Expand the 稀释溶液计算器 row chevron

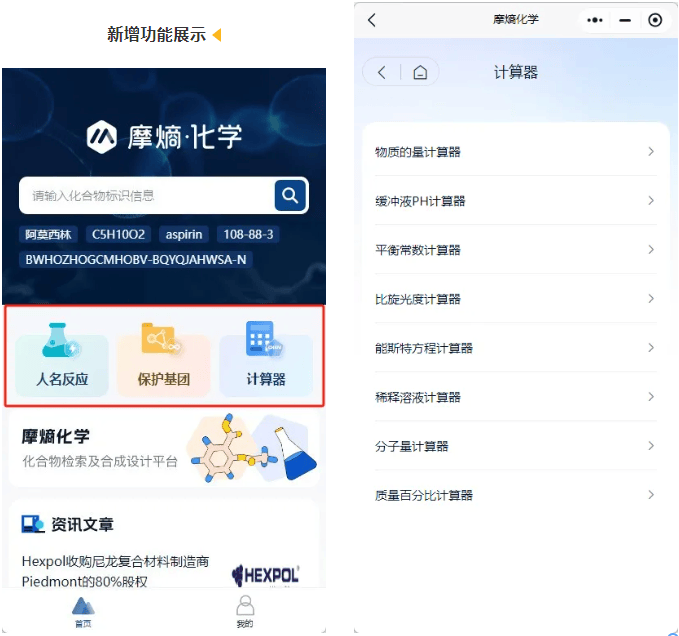651,397
